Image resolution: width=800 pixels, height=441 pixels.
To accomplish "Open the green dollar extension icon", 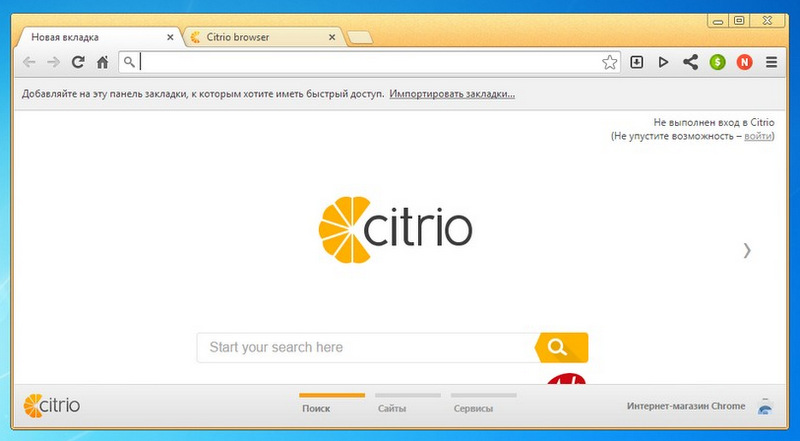I will coord(717,62).
